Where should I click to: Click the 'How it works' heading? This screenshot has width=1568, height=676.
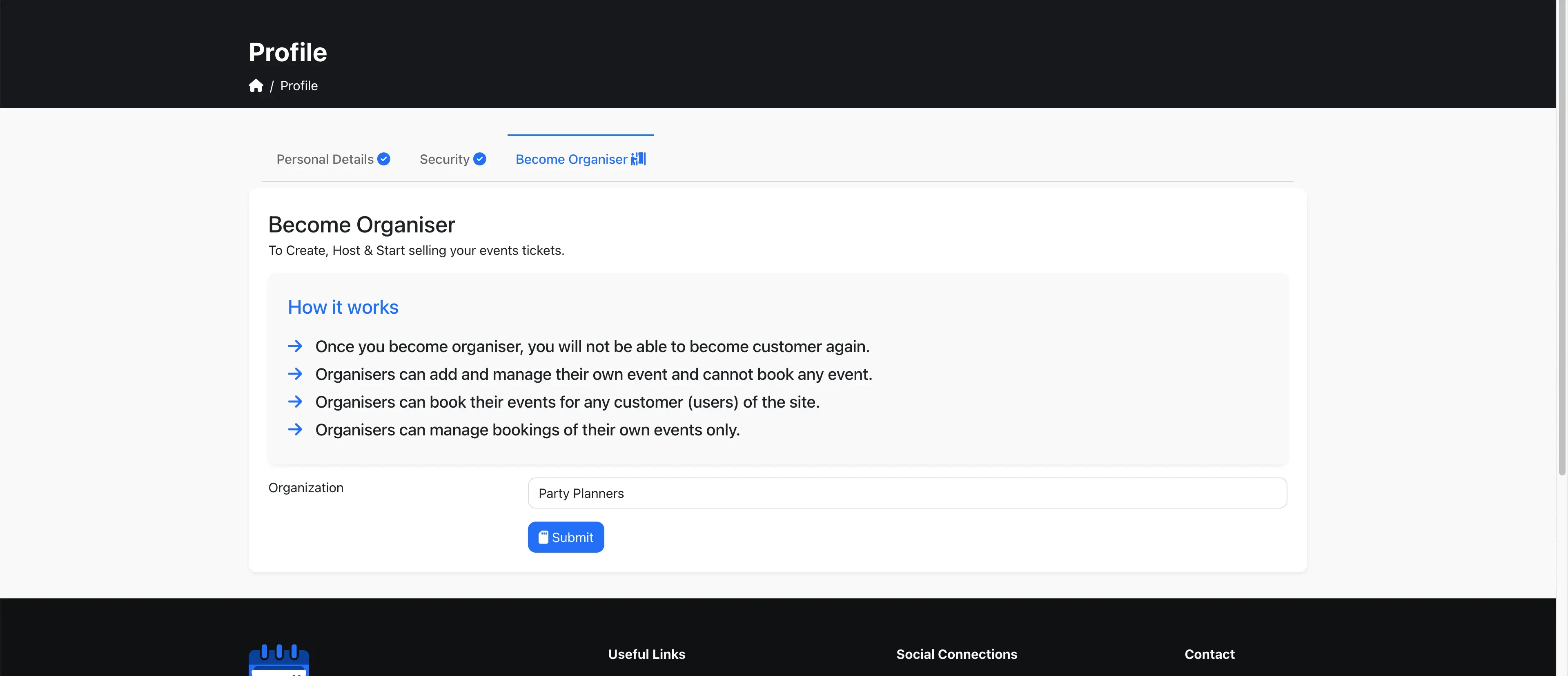pos(343,308)
